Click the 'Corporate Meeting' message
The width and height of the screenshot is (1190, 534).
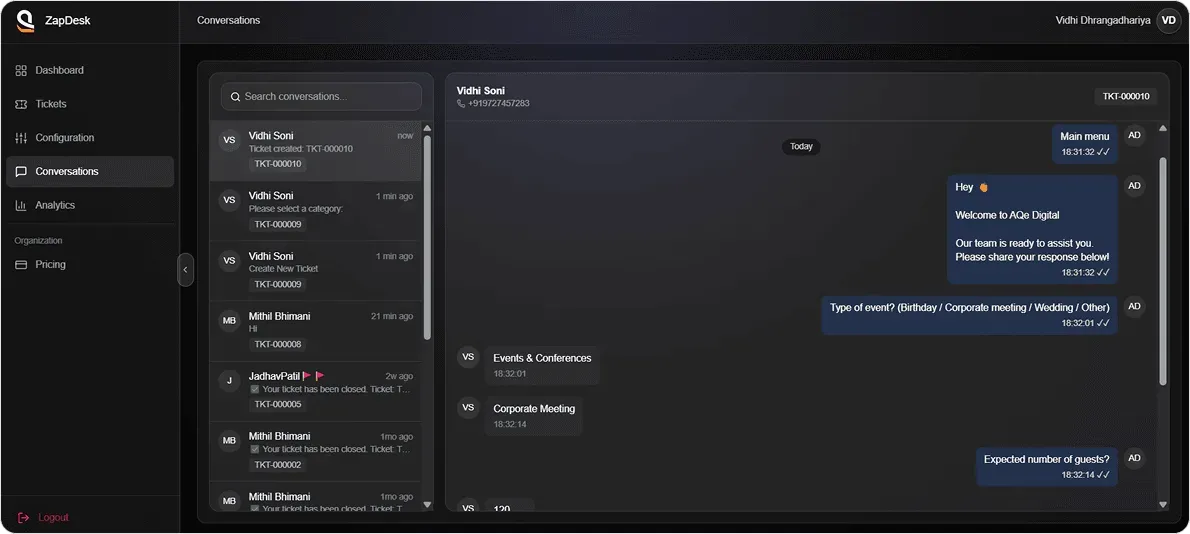point(534,416)
